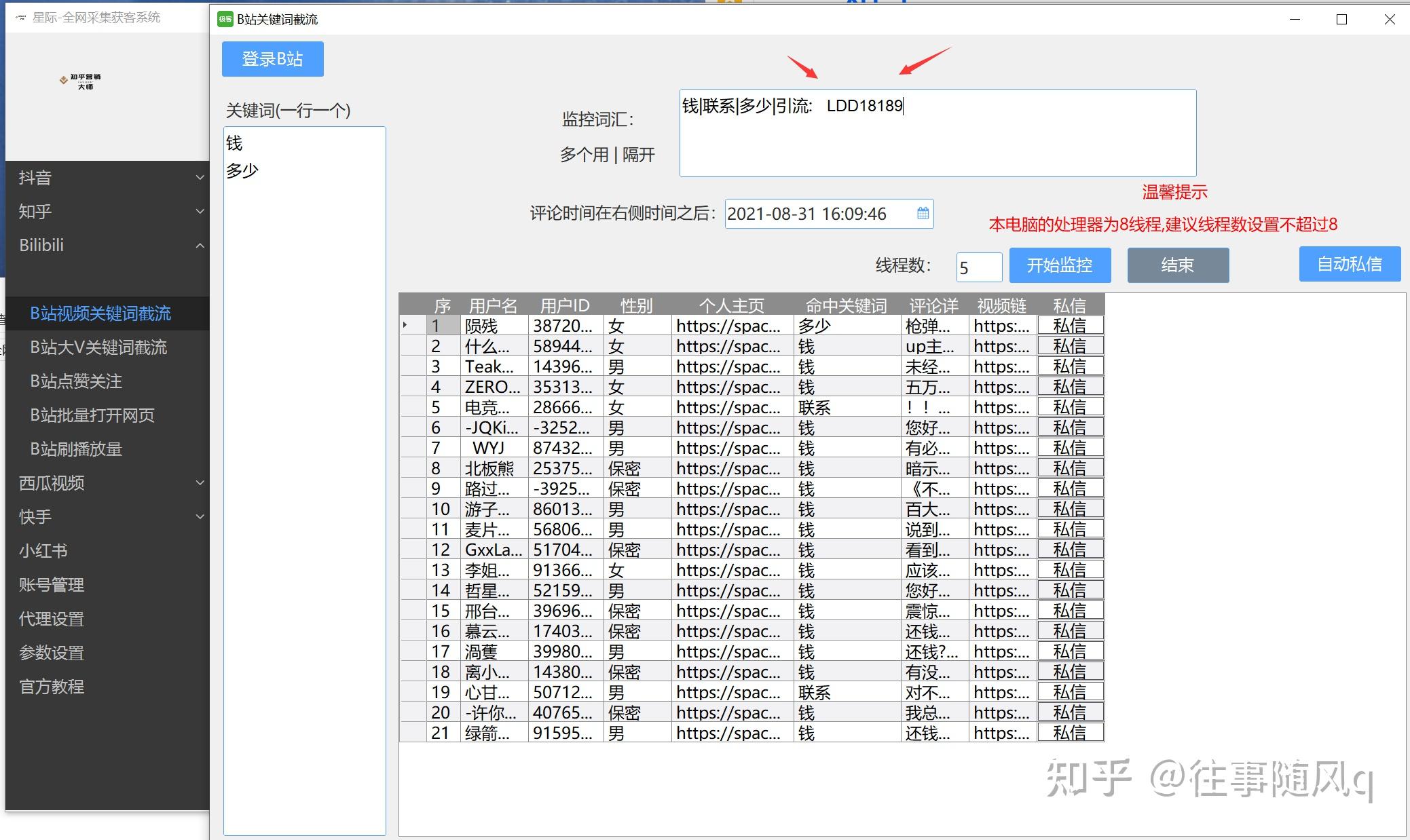The height and width of the screenshot is (840, 1410).
Task: Start monitoring with 开始监控 button
Action: 1059,265
